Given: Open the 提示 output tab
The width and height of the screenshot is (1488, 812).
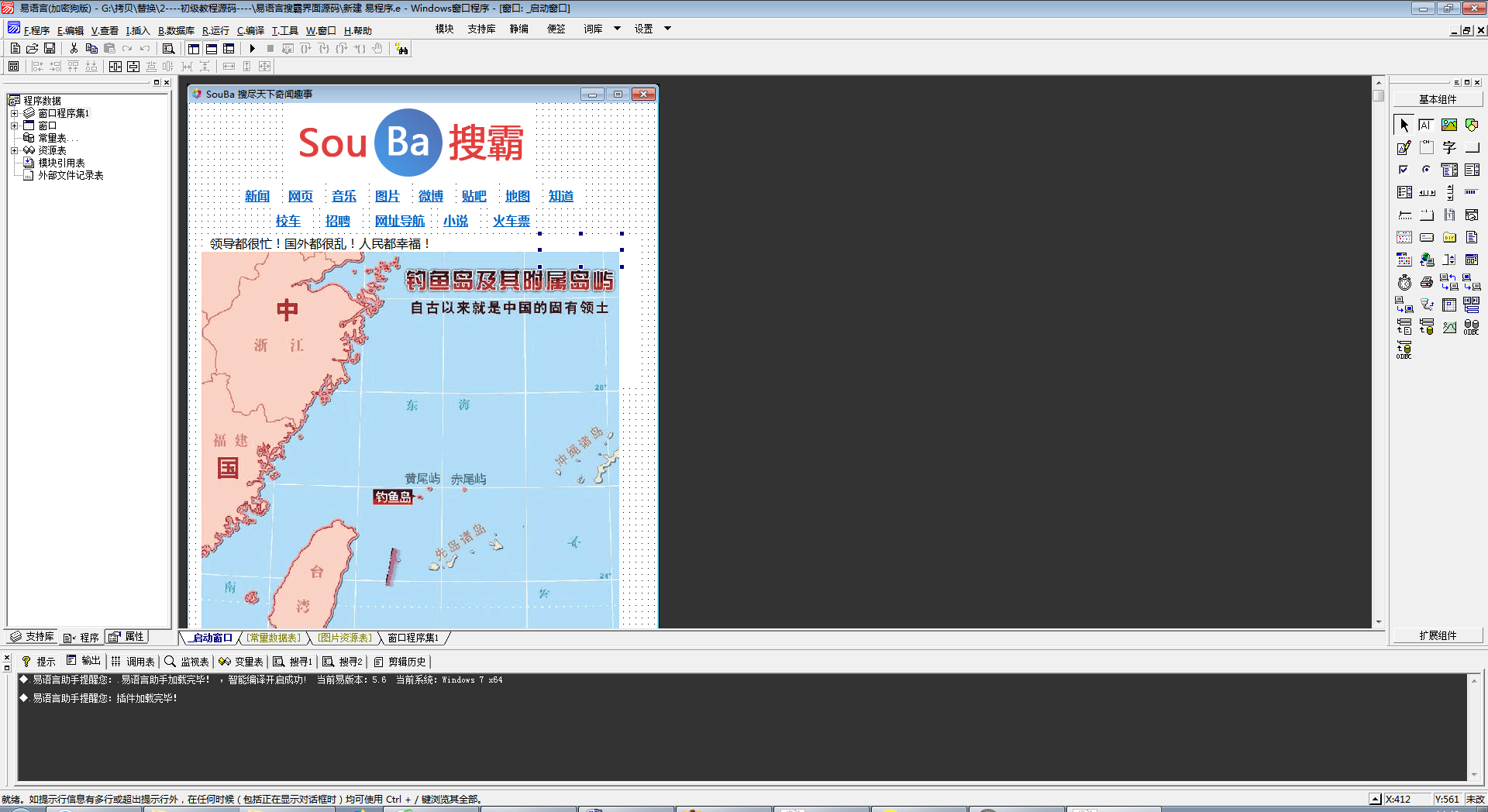Looking at the screenshot, I should (x=39, y=662).
